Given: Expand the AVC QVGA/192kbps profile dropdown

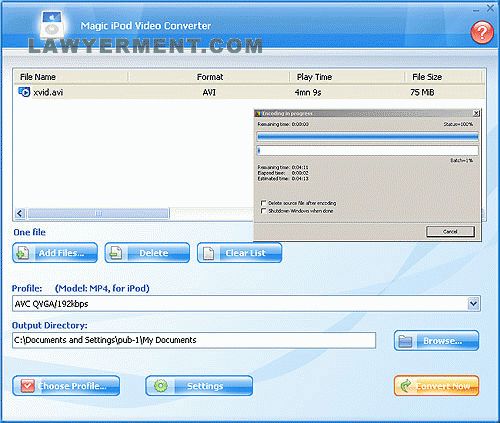Looking at the screenshot, I should (x=473, y=304).
